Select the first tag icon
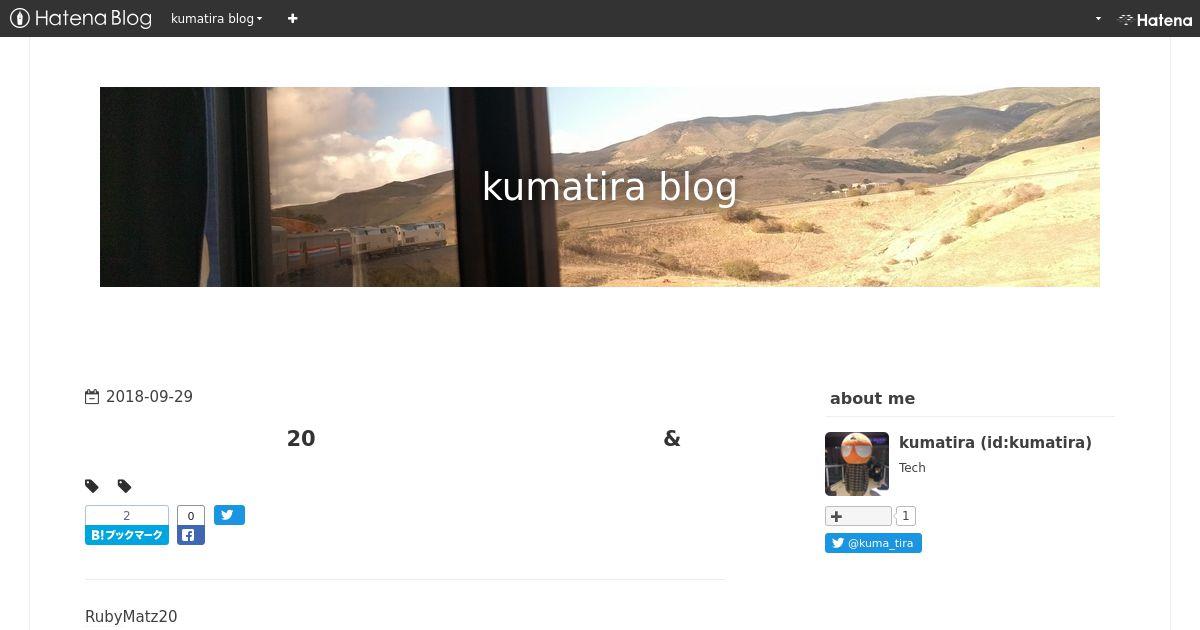Image resolution: width=1200 pixels, height=630 pixels. tap(92, 486)
